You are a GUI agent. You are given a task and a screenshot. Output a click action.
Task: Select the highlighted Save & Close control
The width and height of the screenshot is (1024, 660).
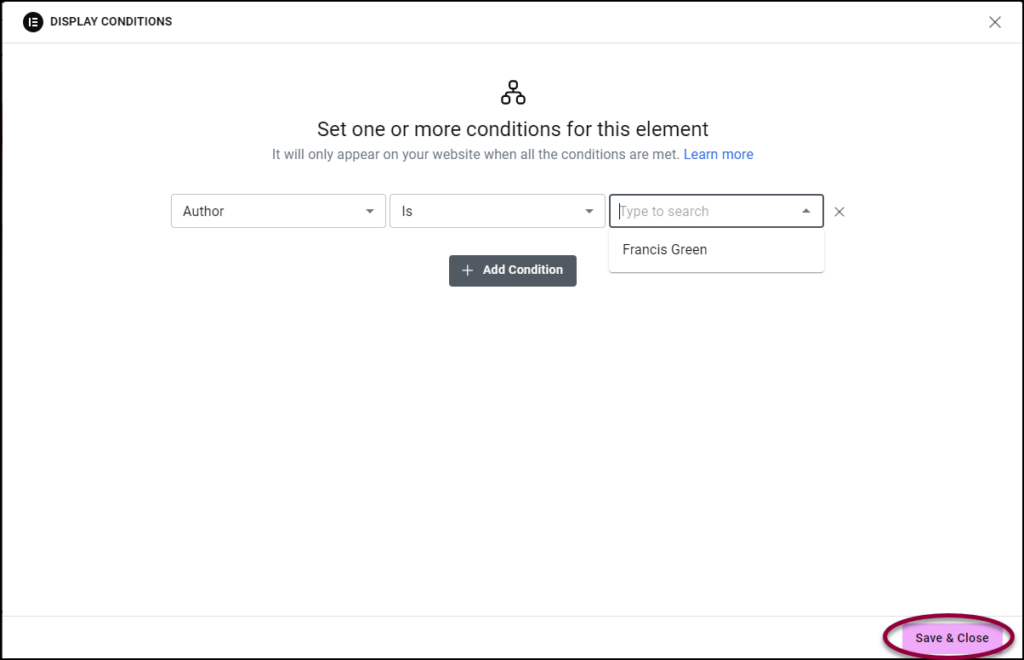[949, 637]
